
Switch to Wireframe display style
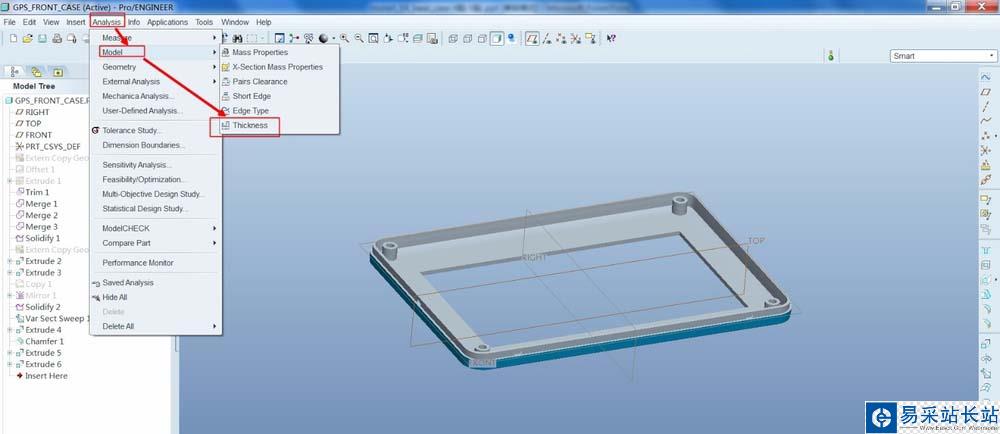453,38
